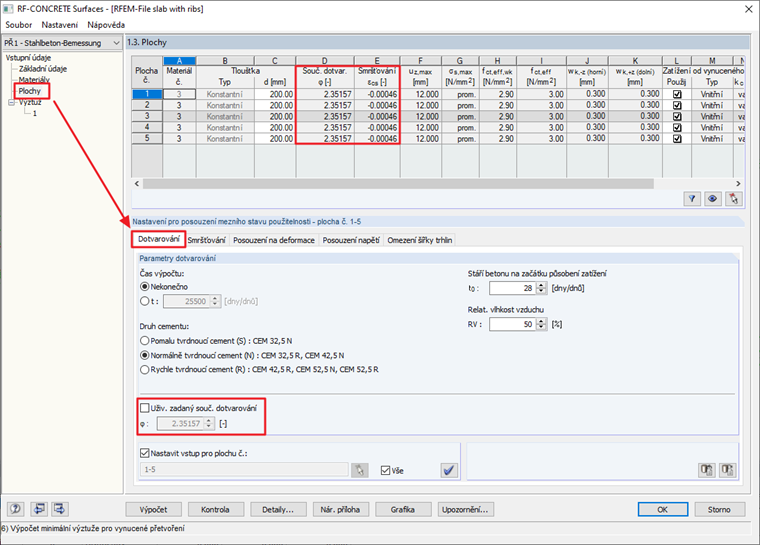The height and width of the screenshot is (545, 760).
Task: Select Plochy in the tree
Action: (x=30, y=91)
